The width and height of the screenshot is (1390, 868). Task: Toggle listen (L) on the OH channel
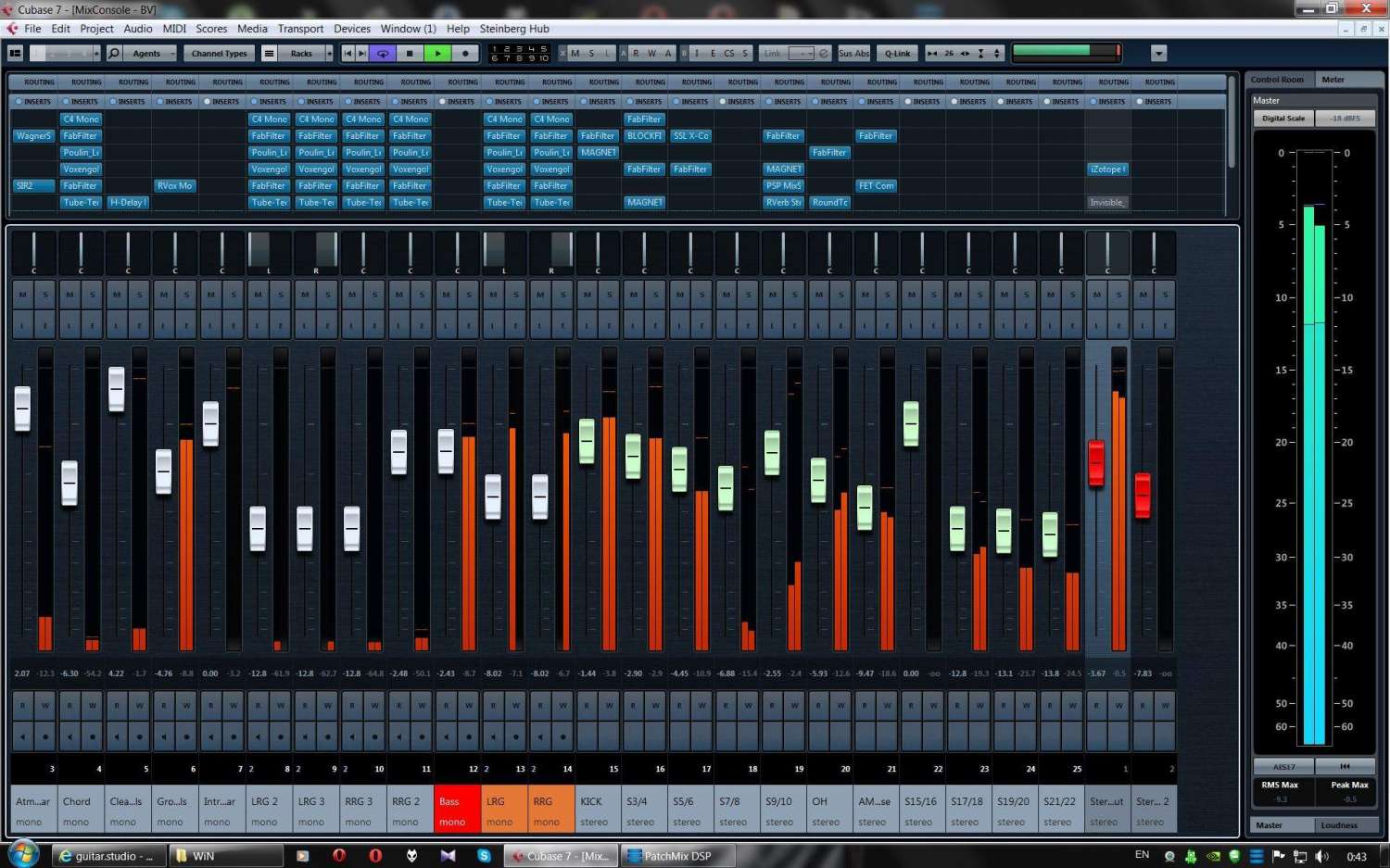point(818,326)
